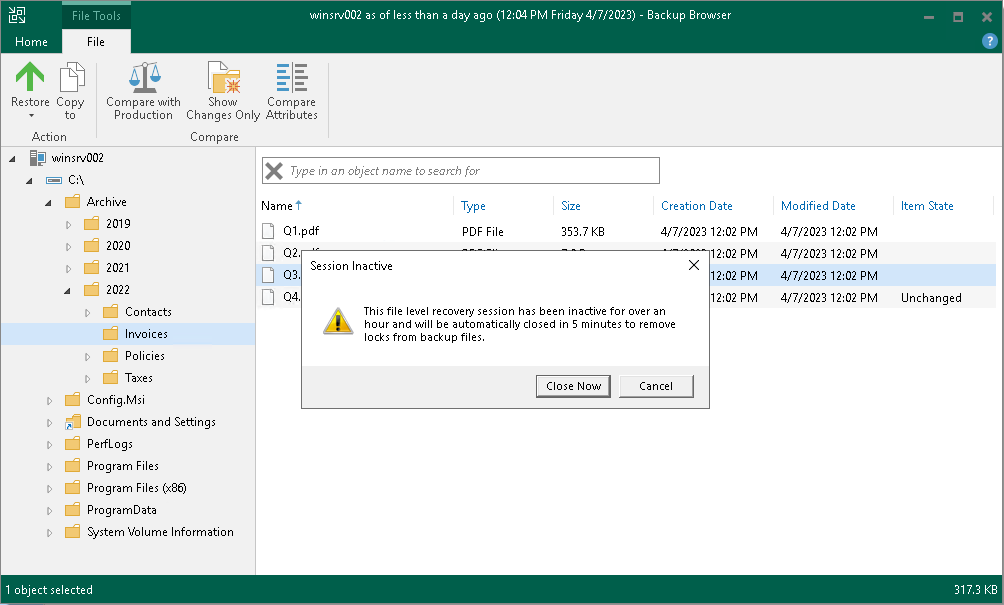Click the clear search X icon
This screenshot has width=1004, height=605.
273,170
